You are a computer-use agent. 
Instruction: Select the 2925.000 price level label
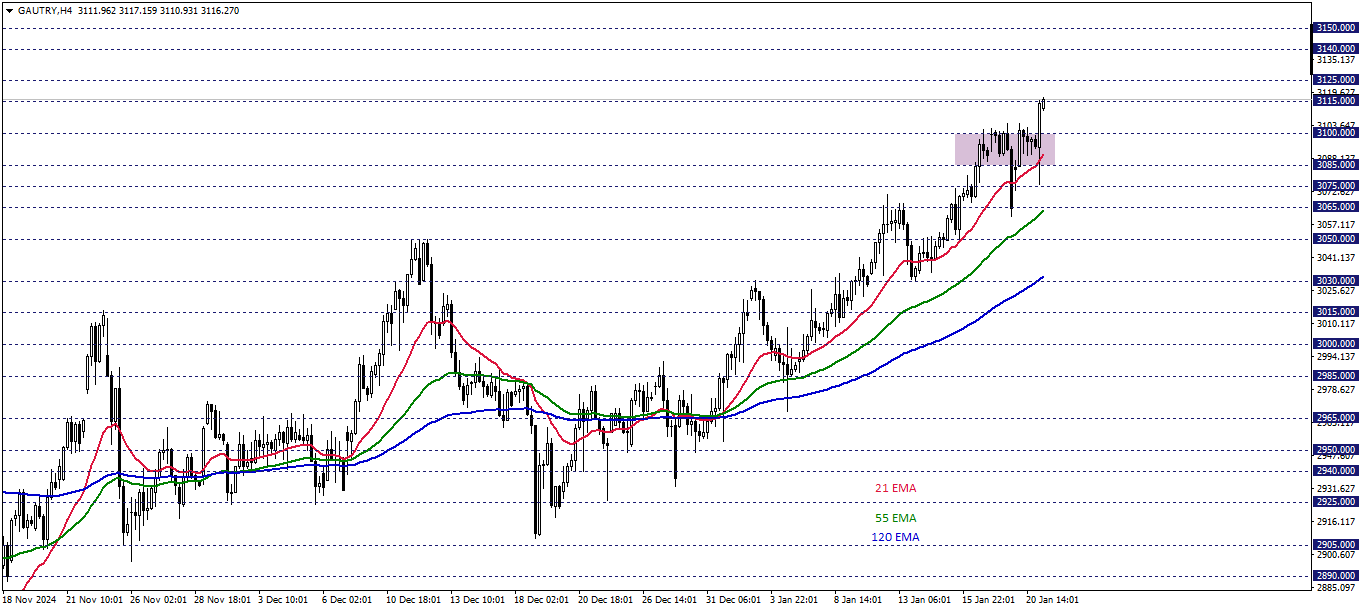1336,502
